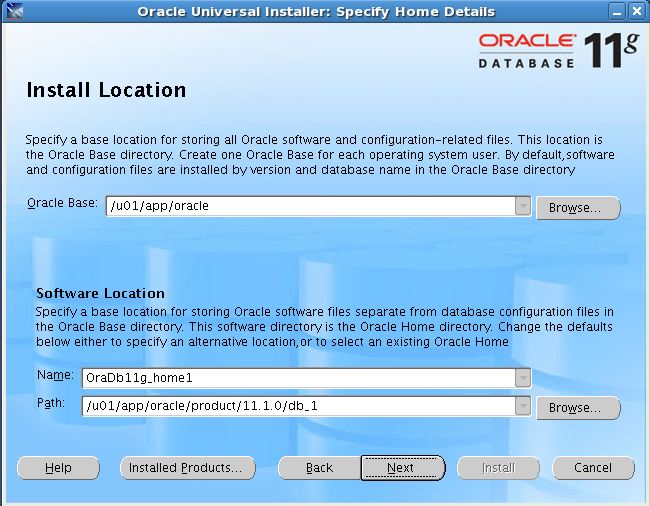This screenshot has width=650, height=506.
Task: View Installed Products list
Action: coord(187,468)
